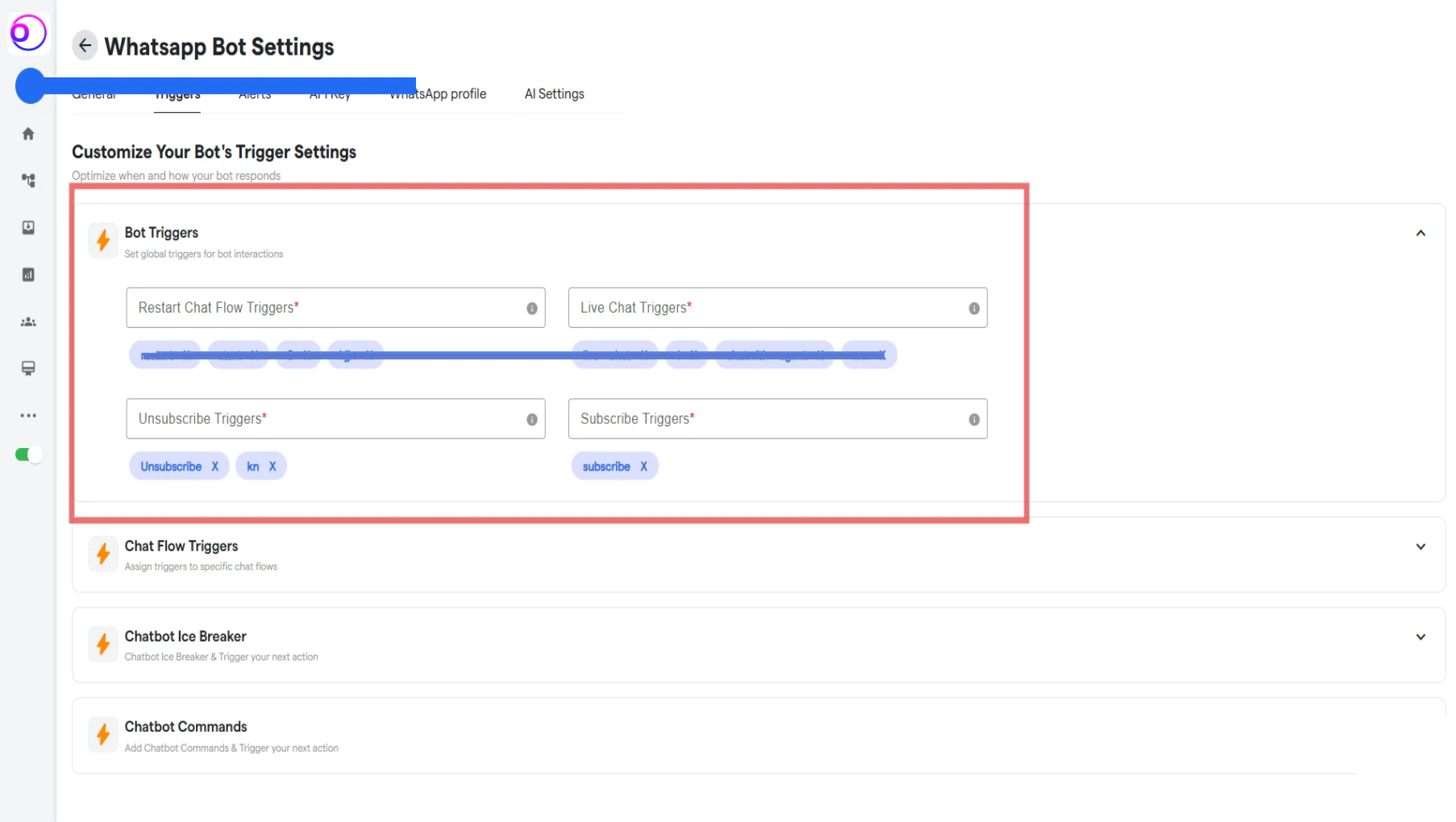Click the Chatbot Commands section title
Image resolution: width=1456 pixels, height=822 pixels.
tap(185, 727)
